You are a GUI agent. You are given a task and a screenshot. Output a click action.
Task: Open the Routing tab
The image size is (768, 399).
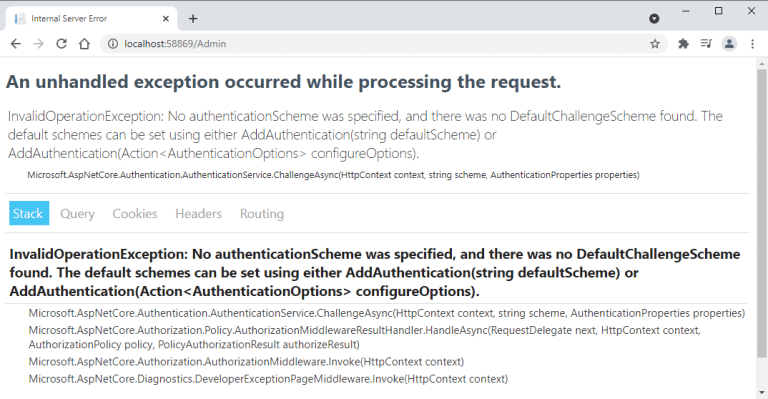(262, 213)
